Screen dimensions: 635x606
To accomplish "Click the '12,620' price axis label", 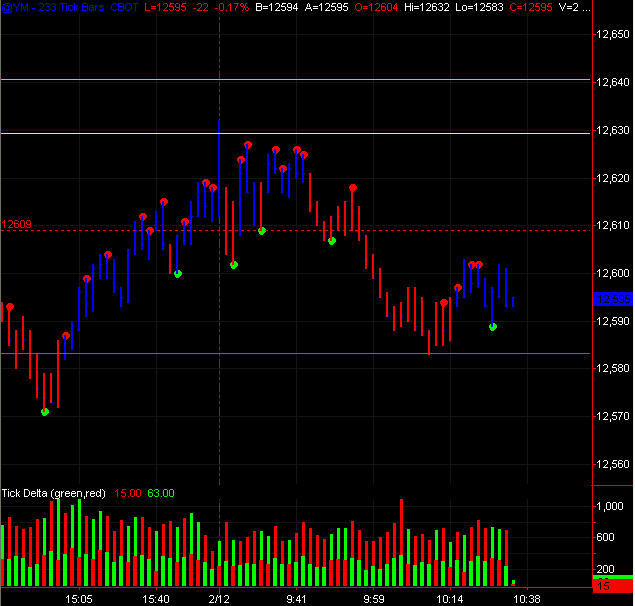I will pyautogui.click(x=613, y=178).
